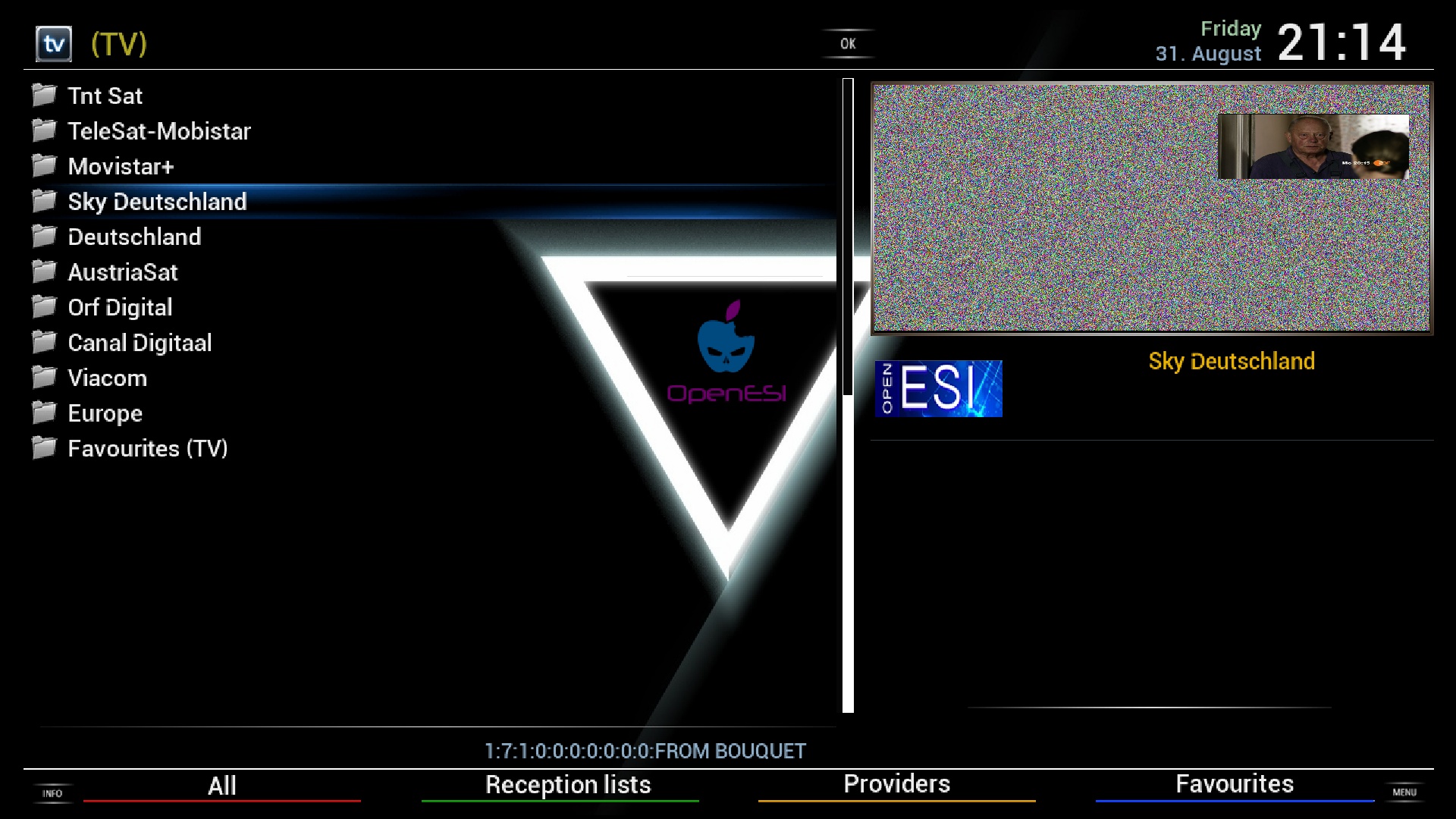Click the 21:14 clock display

coord(1341,42)
